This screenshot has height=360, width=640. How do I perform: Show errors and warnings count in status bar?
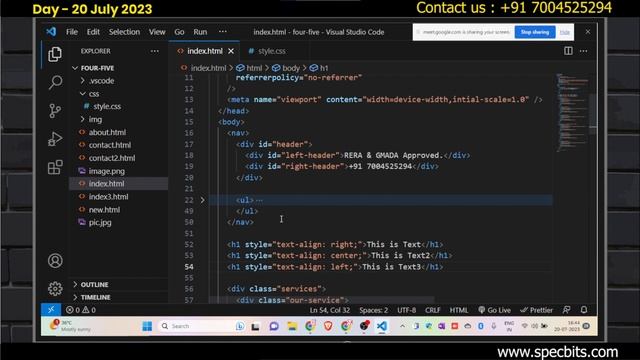coord(81,310)
